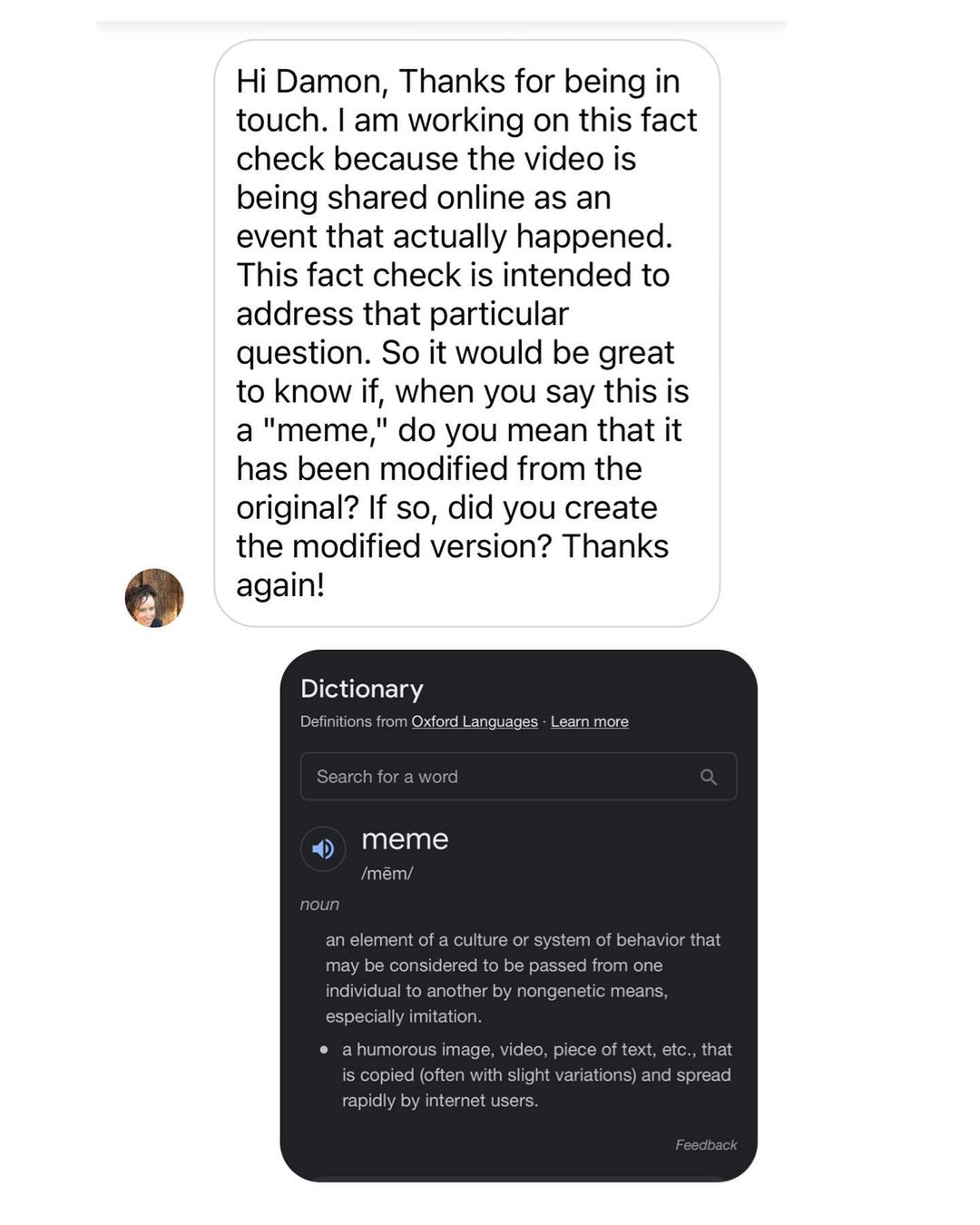980x1225 pixels.
Task: Click the "noun" part-of-speech label
Action: 319,905
